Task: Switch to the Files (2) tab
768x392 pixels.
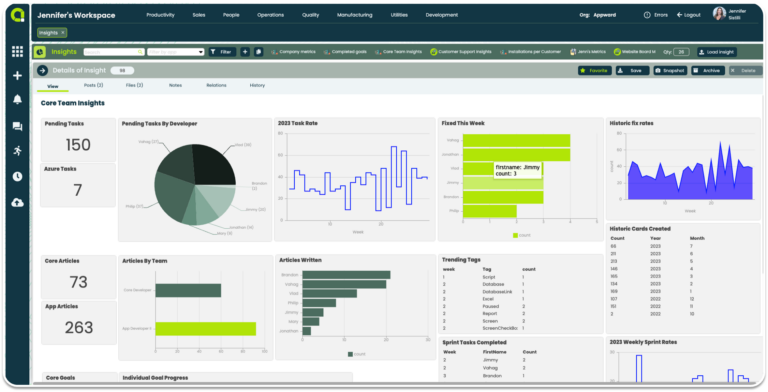Action: (x=134, y=85)
